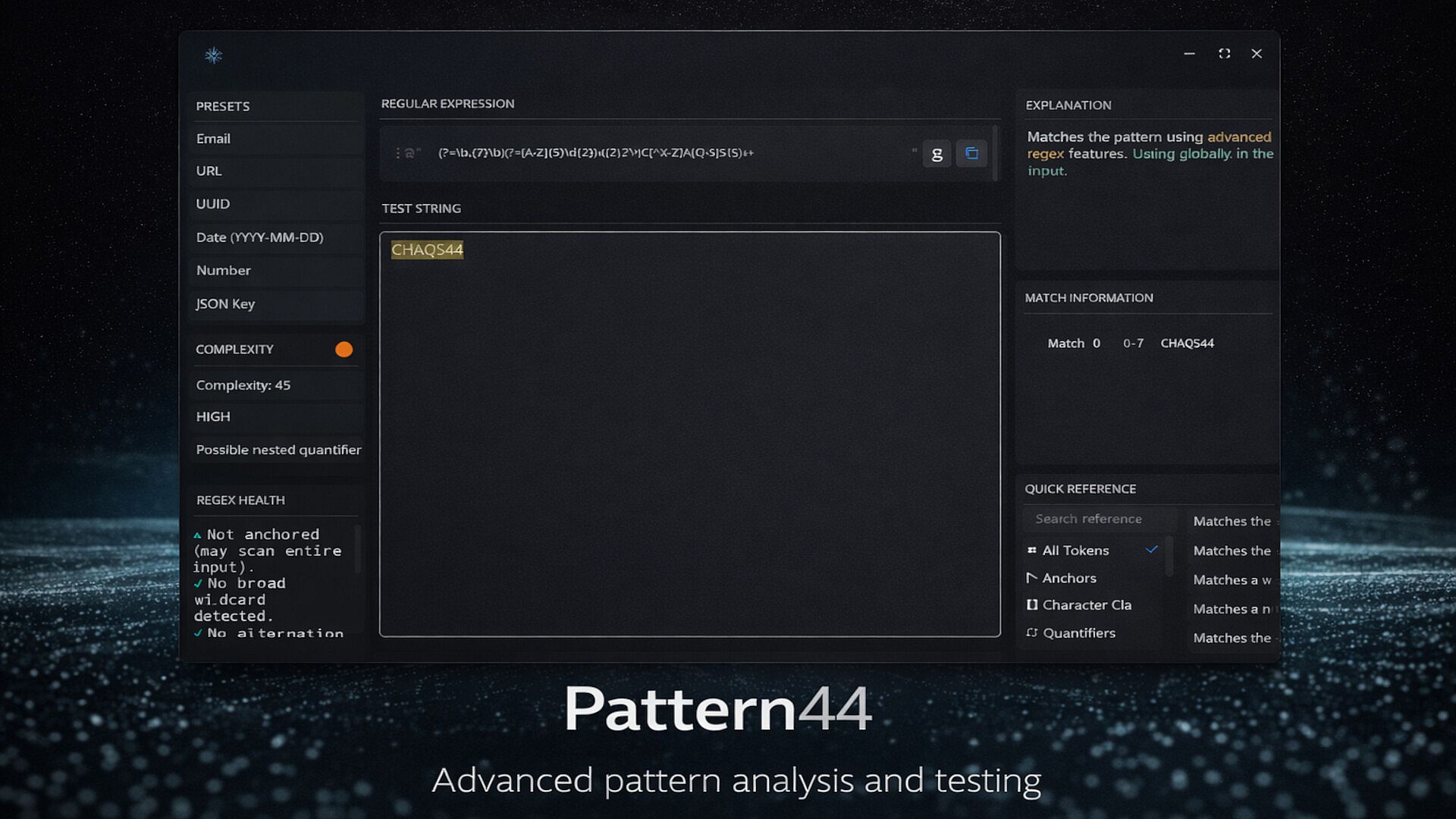
Task: Select the Email preset
Action: tap(213, 139)
